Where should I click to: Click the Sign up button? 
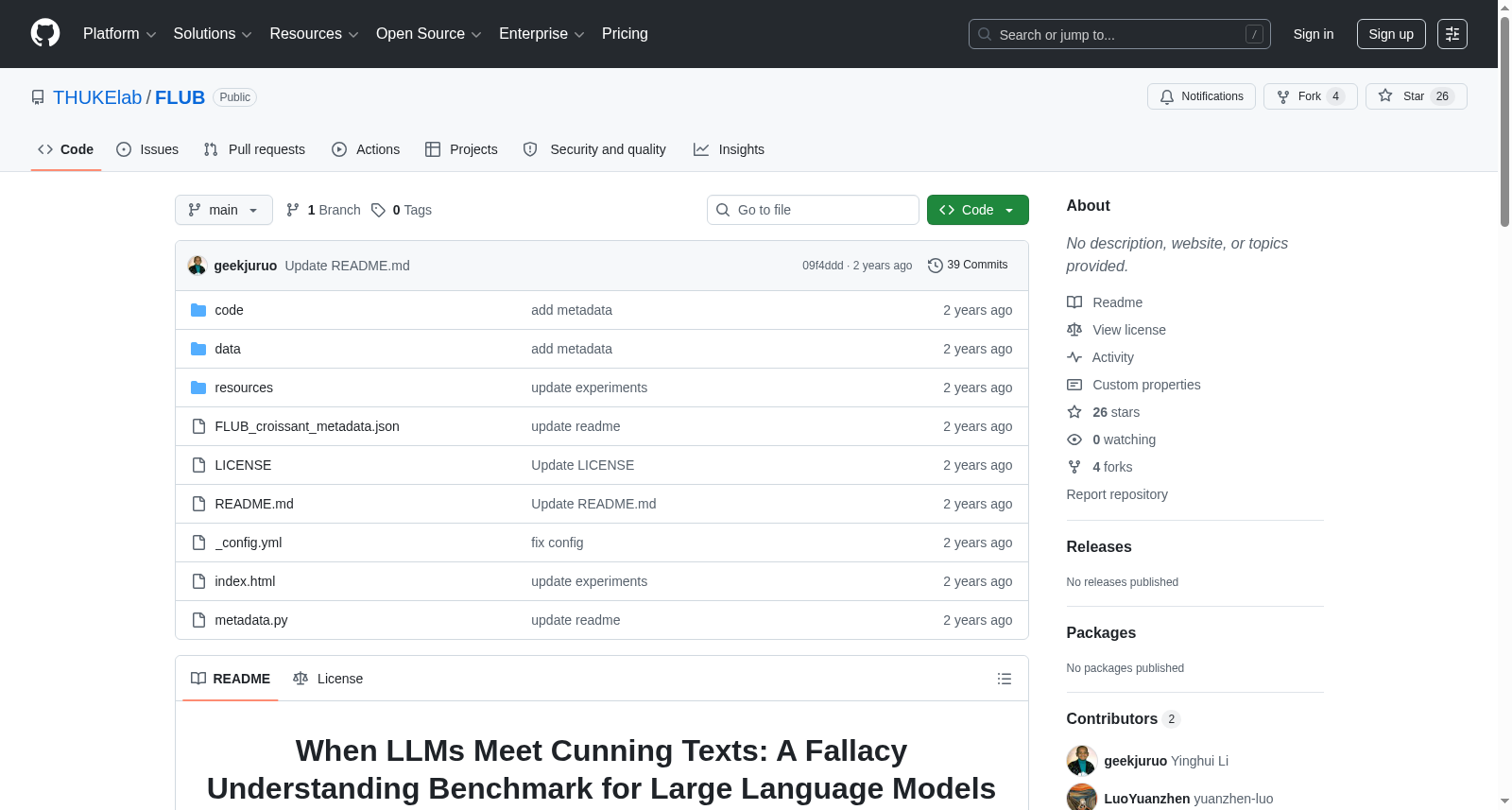click(1391, 34)
